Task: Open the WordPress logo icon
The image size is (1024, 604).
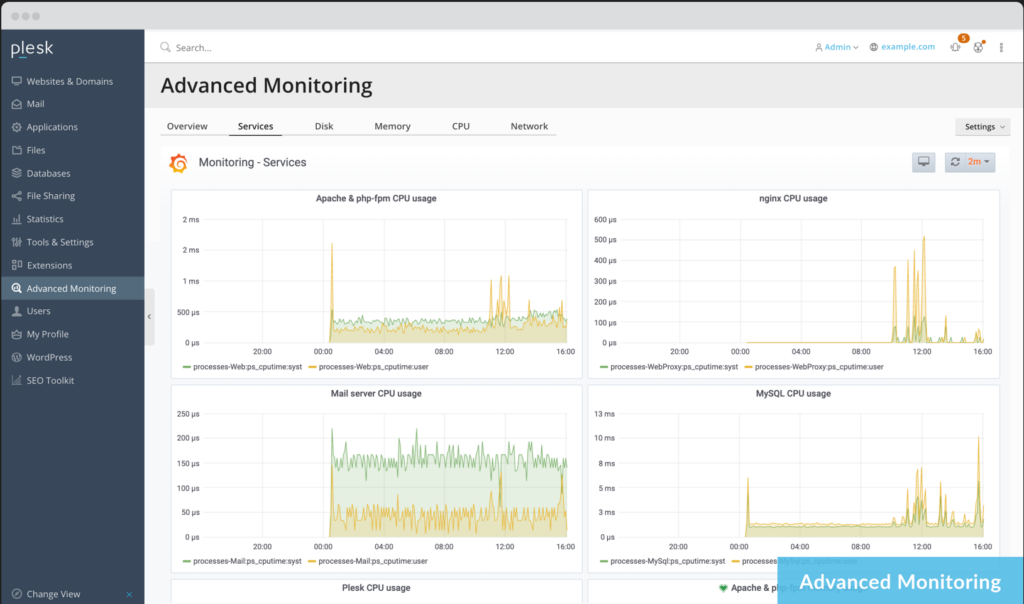Action: tap(16, 357)
